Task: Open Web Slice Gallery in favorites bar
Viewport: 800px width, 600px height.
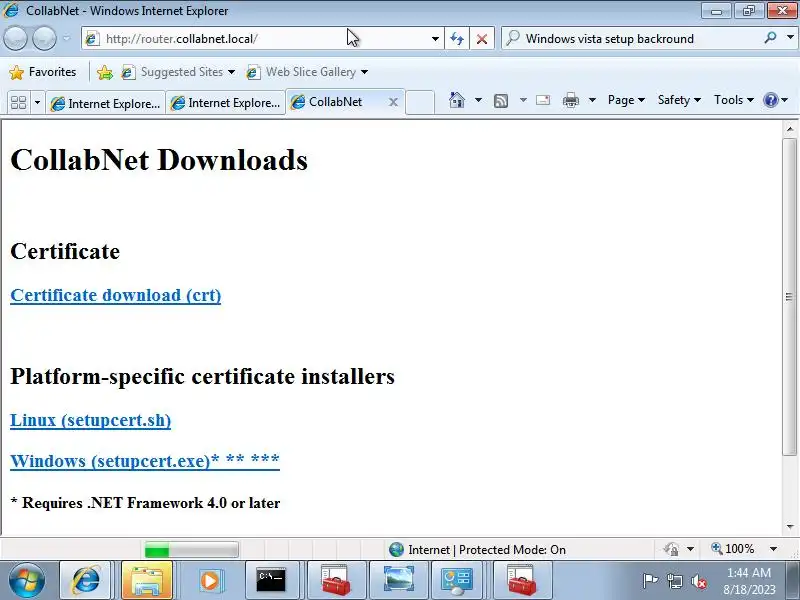Action: tap(307, 72)
